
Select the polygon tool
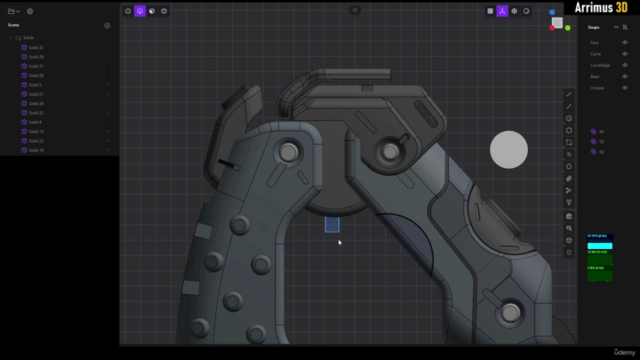pos(569,131)
